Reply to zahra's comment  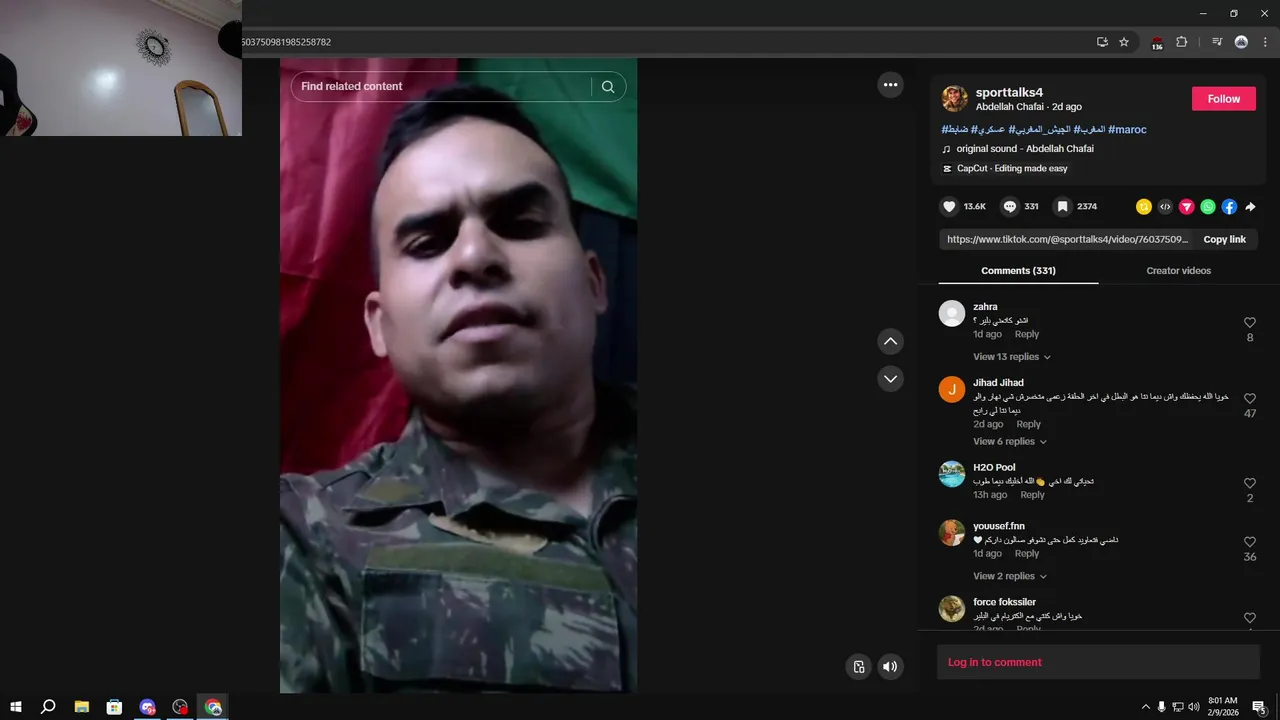coord(1027,335)
